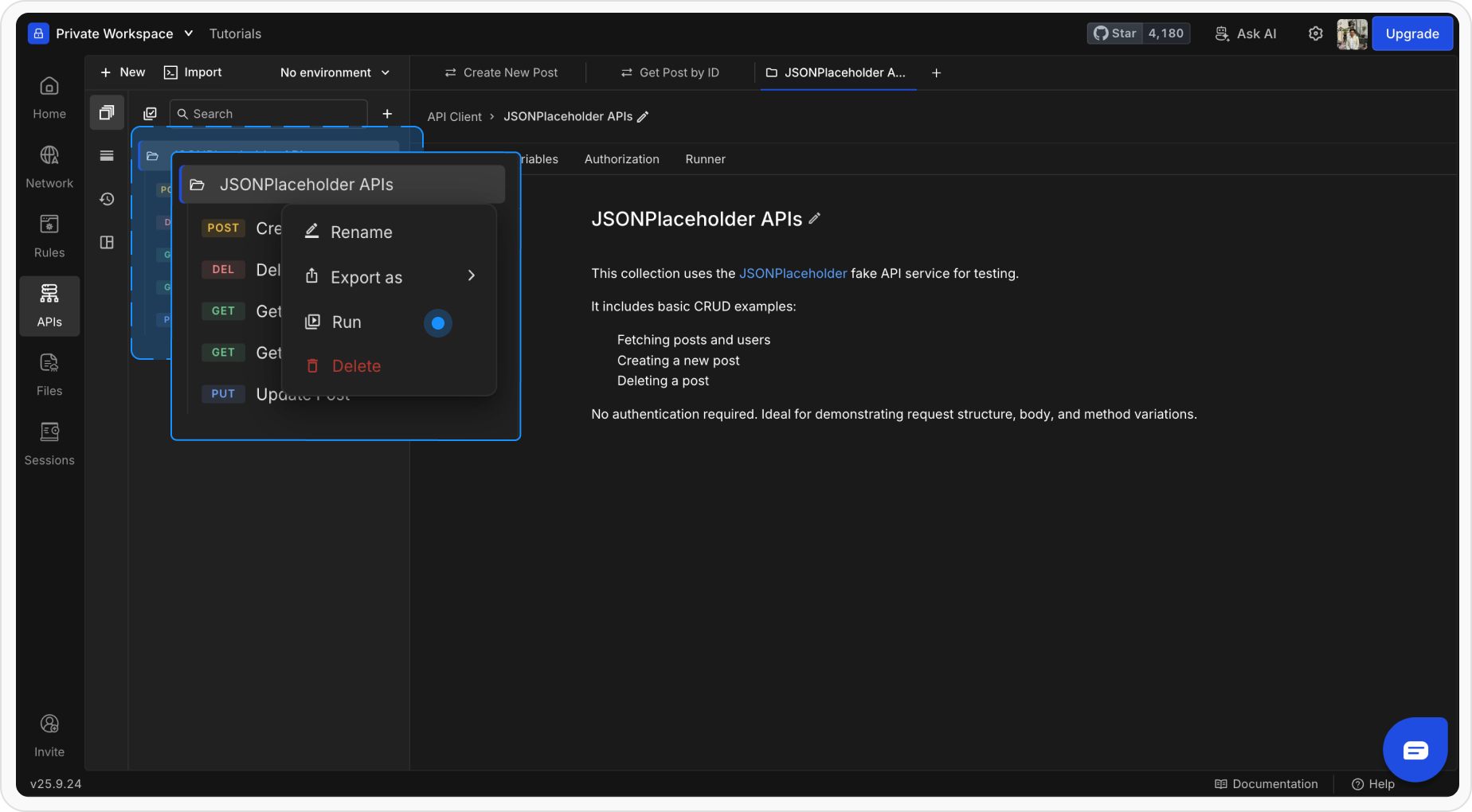
Task: Enable multi-select mode via checkbox icon
Action: pos(150,113)
